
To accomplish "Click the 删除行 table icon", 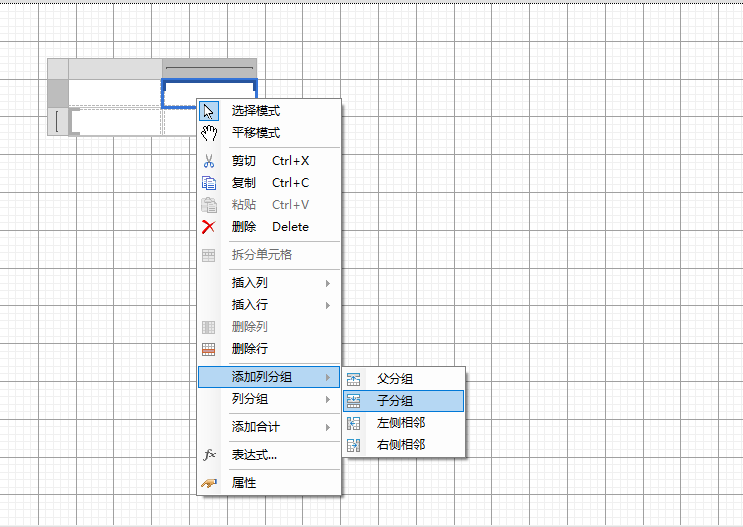I will pos(209,349).
